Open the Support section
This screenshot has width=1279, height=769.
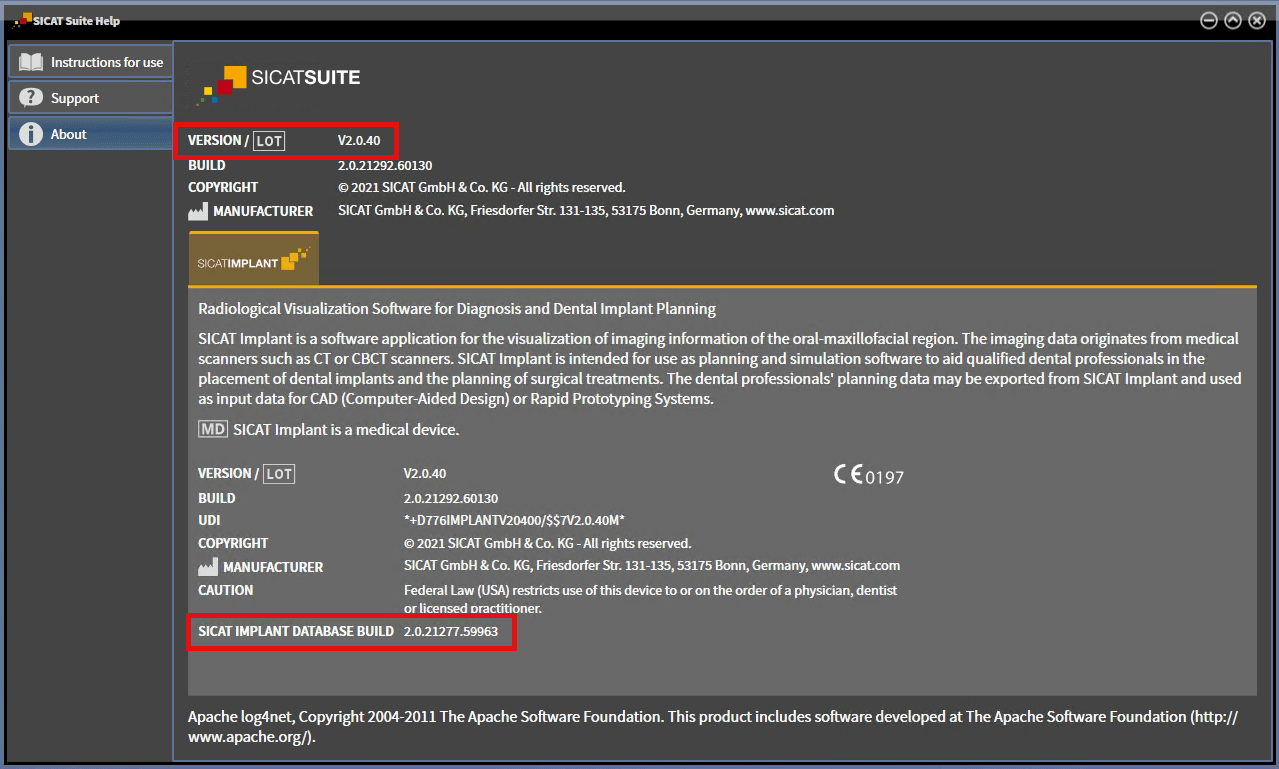pos(91,98)
